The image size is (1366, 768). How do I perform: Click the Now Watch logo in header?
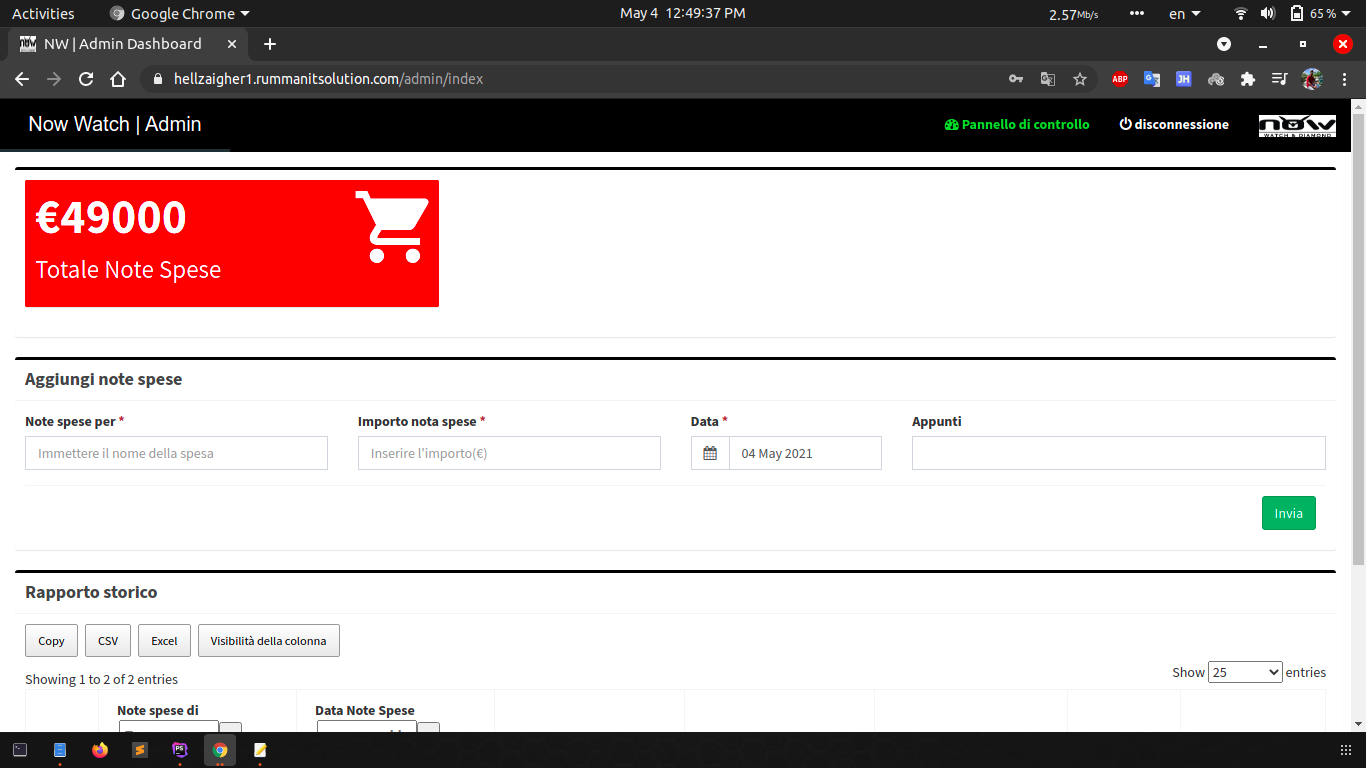[x=1296, y=126]
